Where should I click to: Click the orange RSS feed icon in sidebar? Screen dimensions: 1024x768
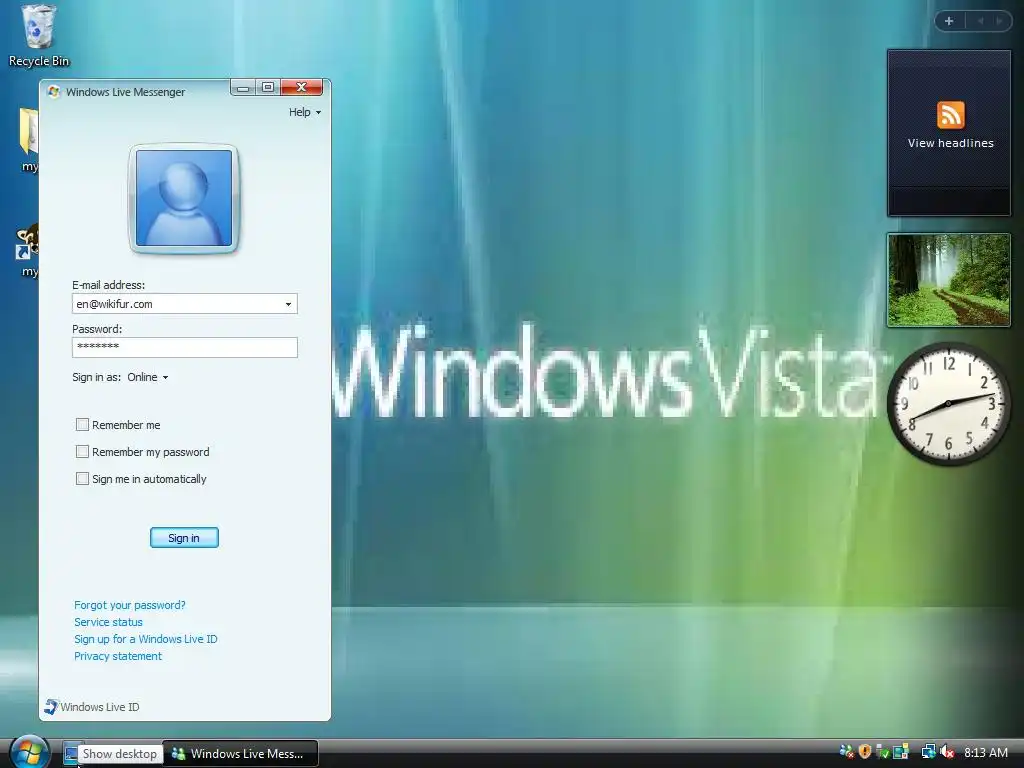click(950, 115)
